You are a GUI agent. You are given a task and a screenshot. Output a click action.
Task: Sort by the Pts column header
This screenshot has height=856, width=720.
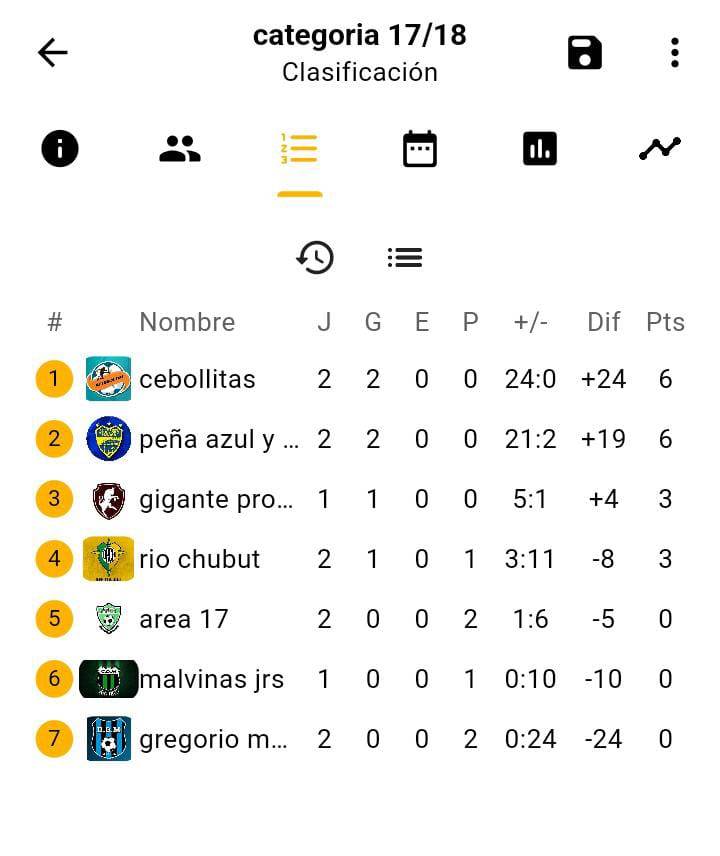665,322
